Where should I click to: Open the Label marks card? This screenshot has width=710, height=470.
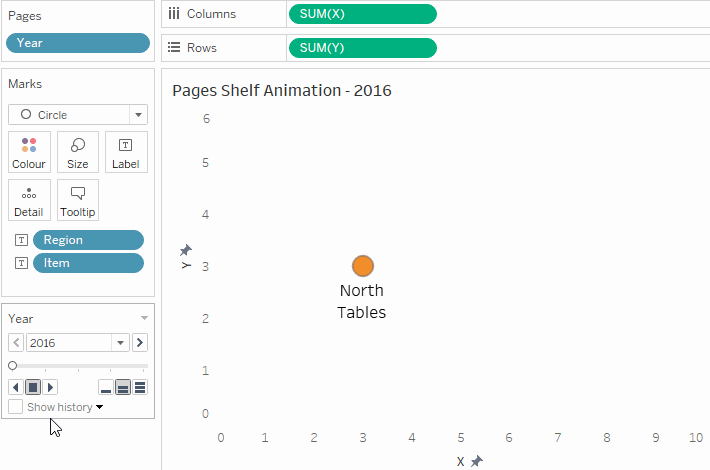(x=126, y=152)
